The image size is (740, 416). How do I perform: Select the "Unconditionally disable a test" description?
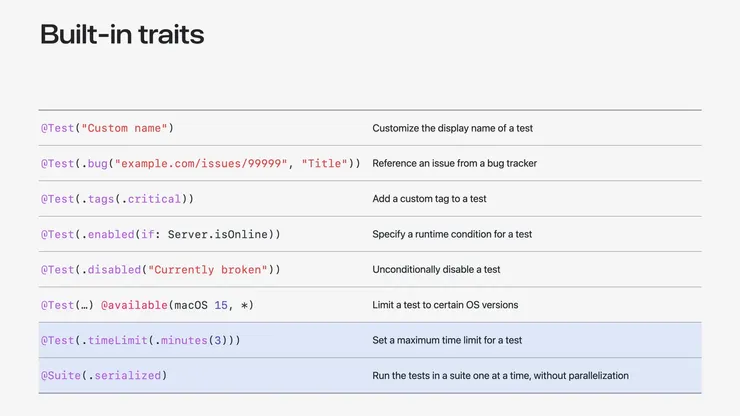point(436,270)
